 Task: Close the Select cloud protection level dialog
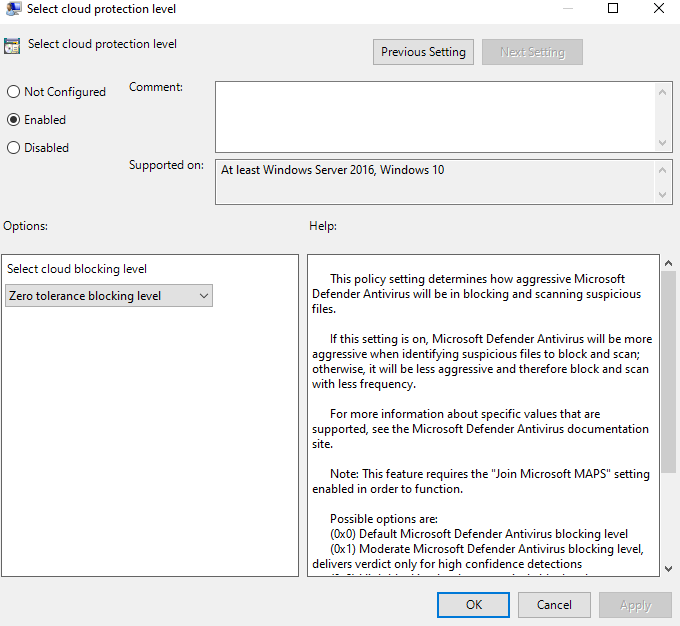pyautogui.click(x=659, y=8)
